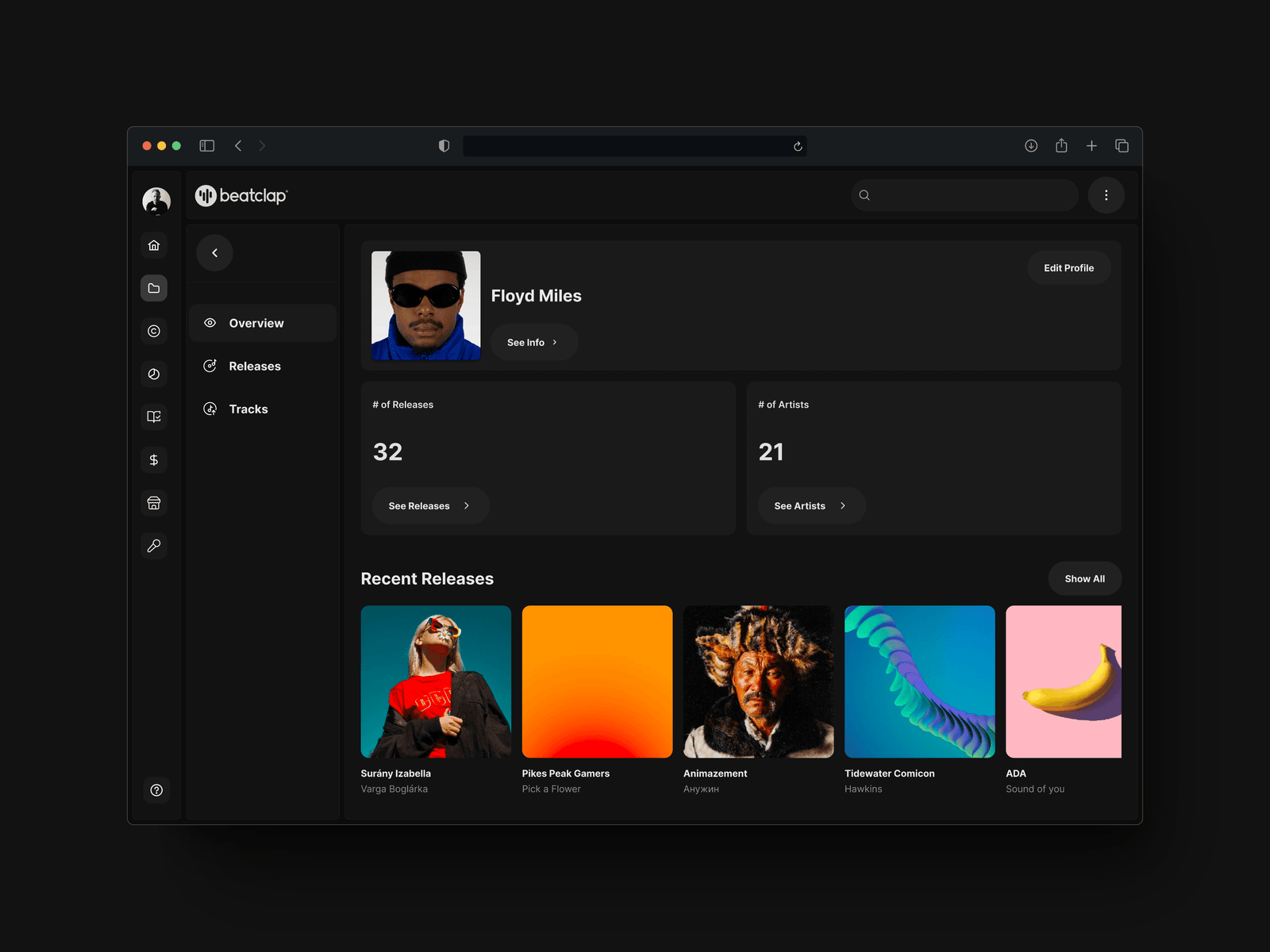
Task: Open the Tidewater Comicon release cover
Action: click(919, 681)
